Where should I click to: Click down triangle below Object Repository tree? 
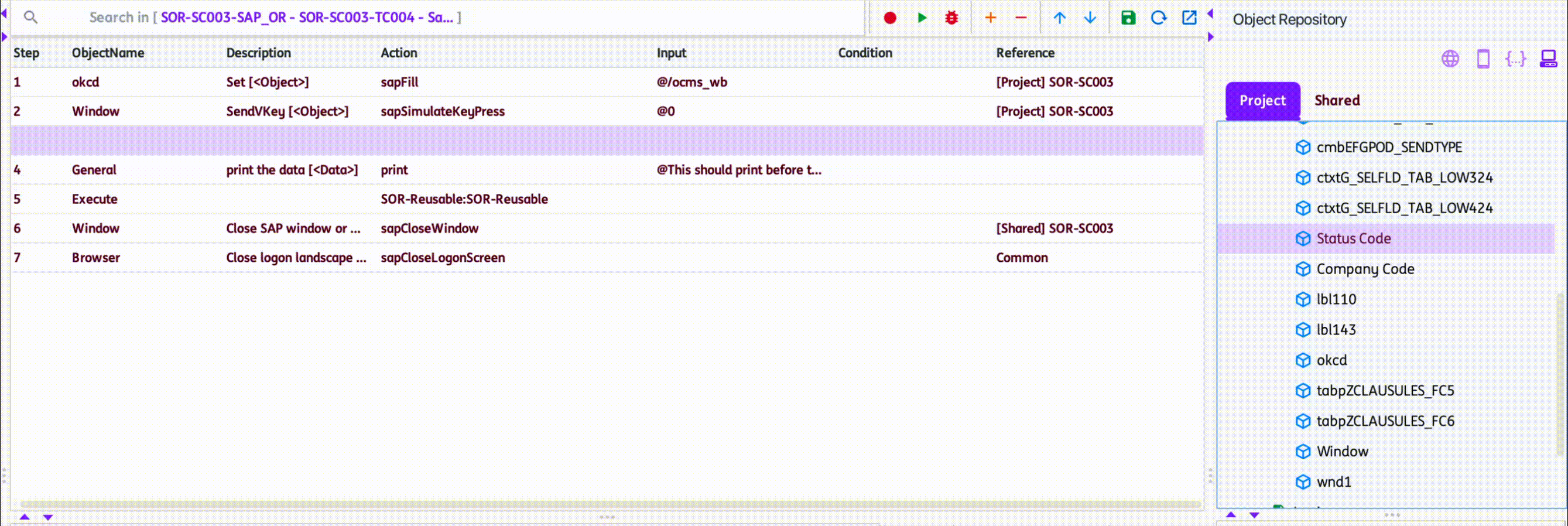[x=1255, y=515]
